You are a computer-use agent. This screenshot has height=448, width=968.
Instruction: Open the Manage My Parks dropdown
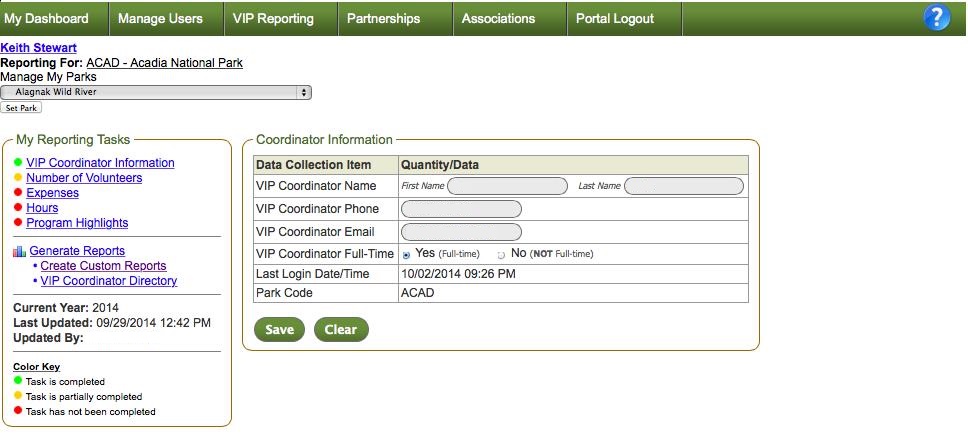tap(156, 92)
